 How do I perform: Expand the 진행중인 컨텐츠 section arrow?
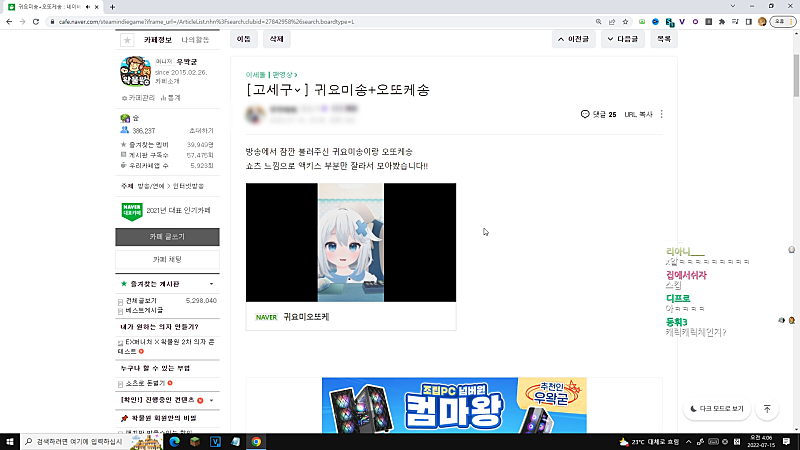tap(211, 401)
